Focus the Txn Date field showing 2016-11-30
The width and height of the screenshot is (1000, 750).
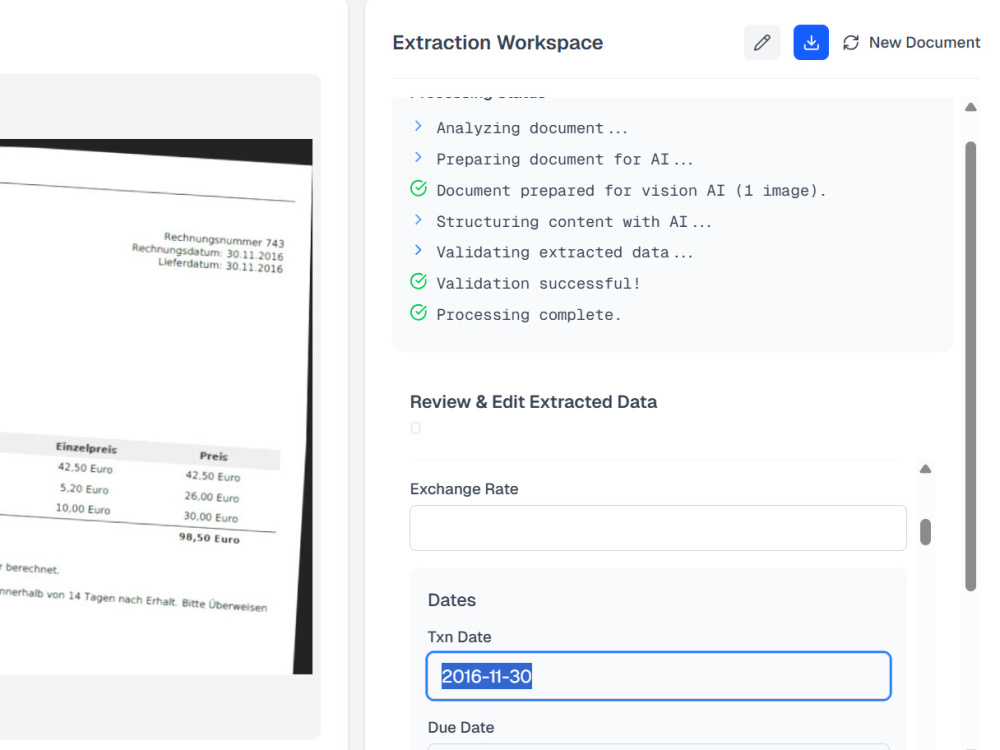tap(658, 676)
